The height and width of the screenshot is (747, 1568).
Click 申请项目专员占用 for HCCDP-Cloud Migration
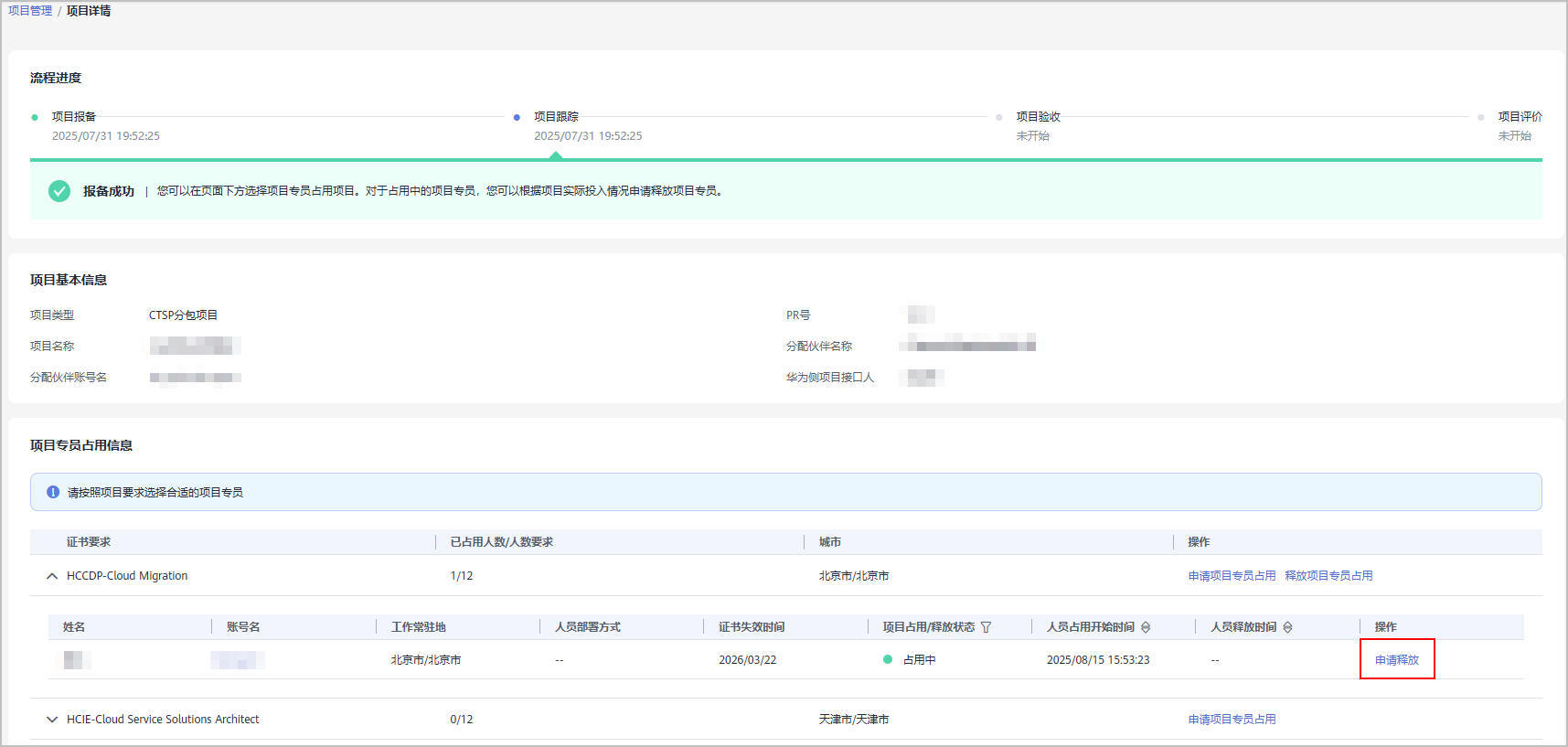pos(1232,576)
